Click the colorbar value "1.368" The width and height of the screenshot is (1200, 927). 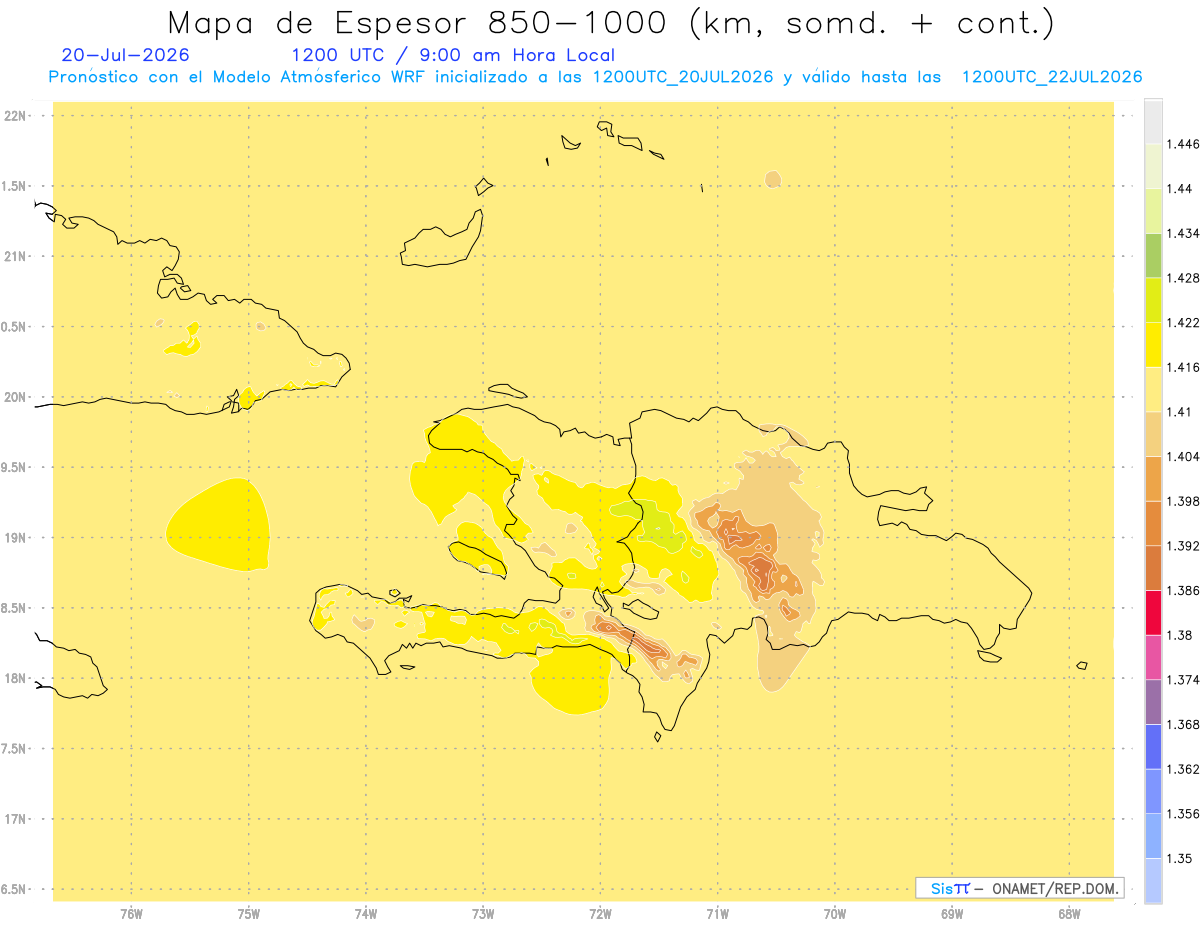pyautogui.click(x=1182, y=724)
